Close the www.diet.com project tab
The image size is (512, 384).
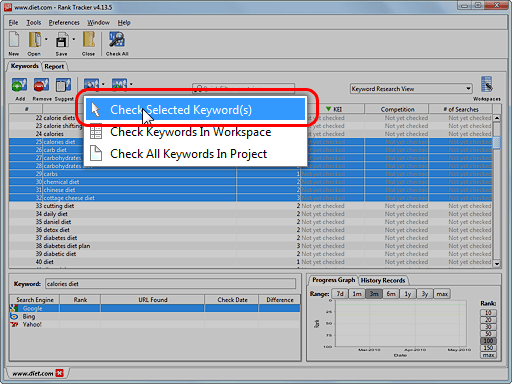[x=59, y=373]
